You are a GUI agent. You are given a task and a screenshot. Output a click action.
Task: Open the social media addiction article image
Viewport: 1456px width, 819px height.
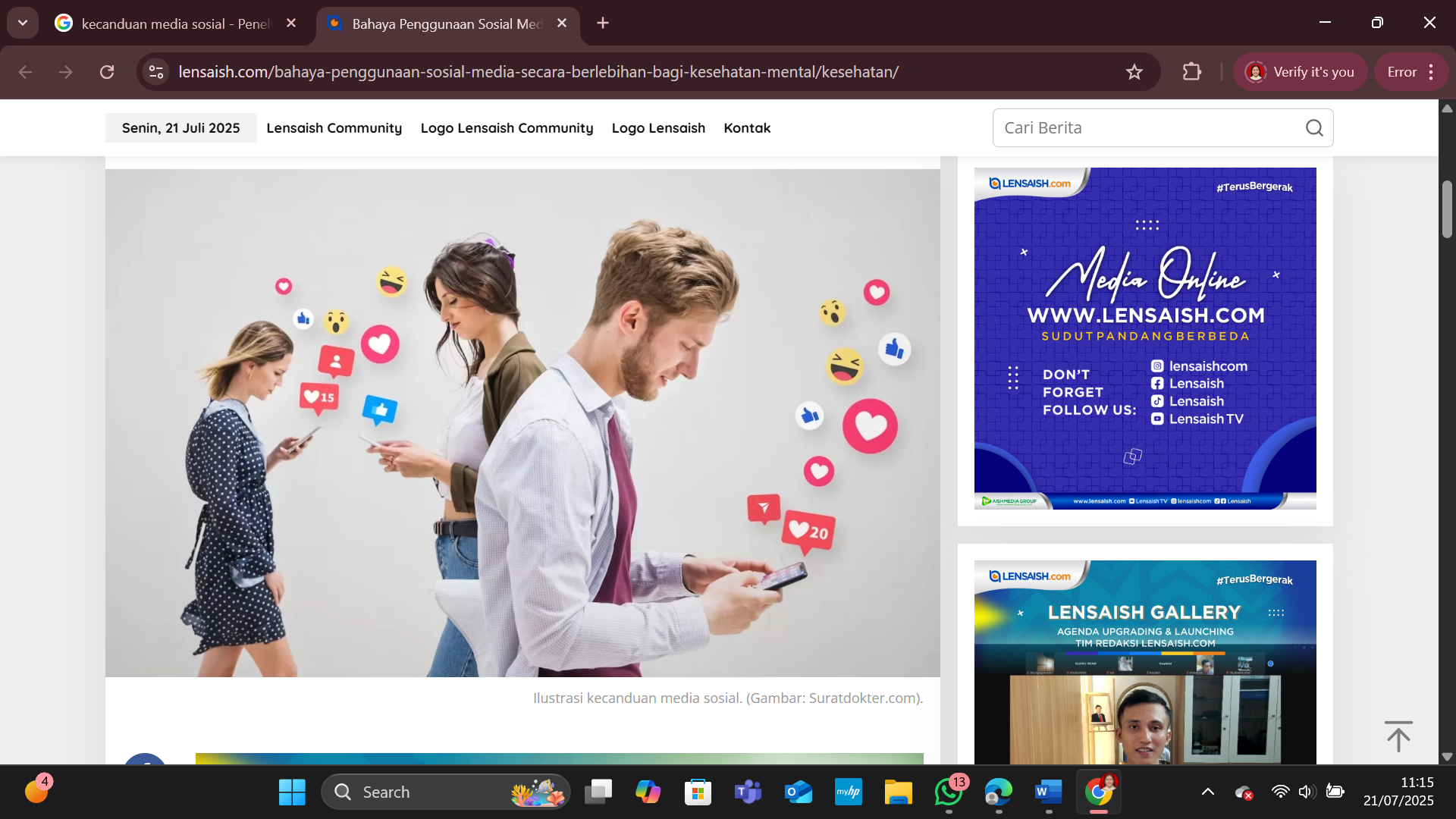pyautogui.click(x=522, y=422)
